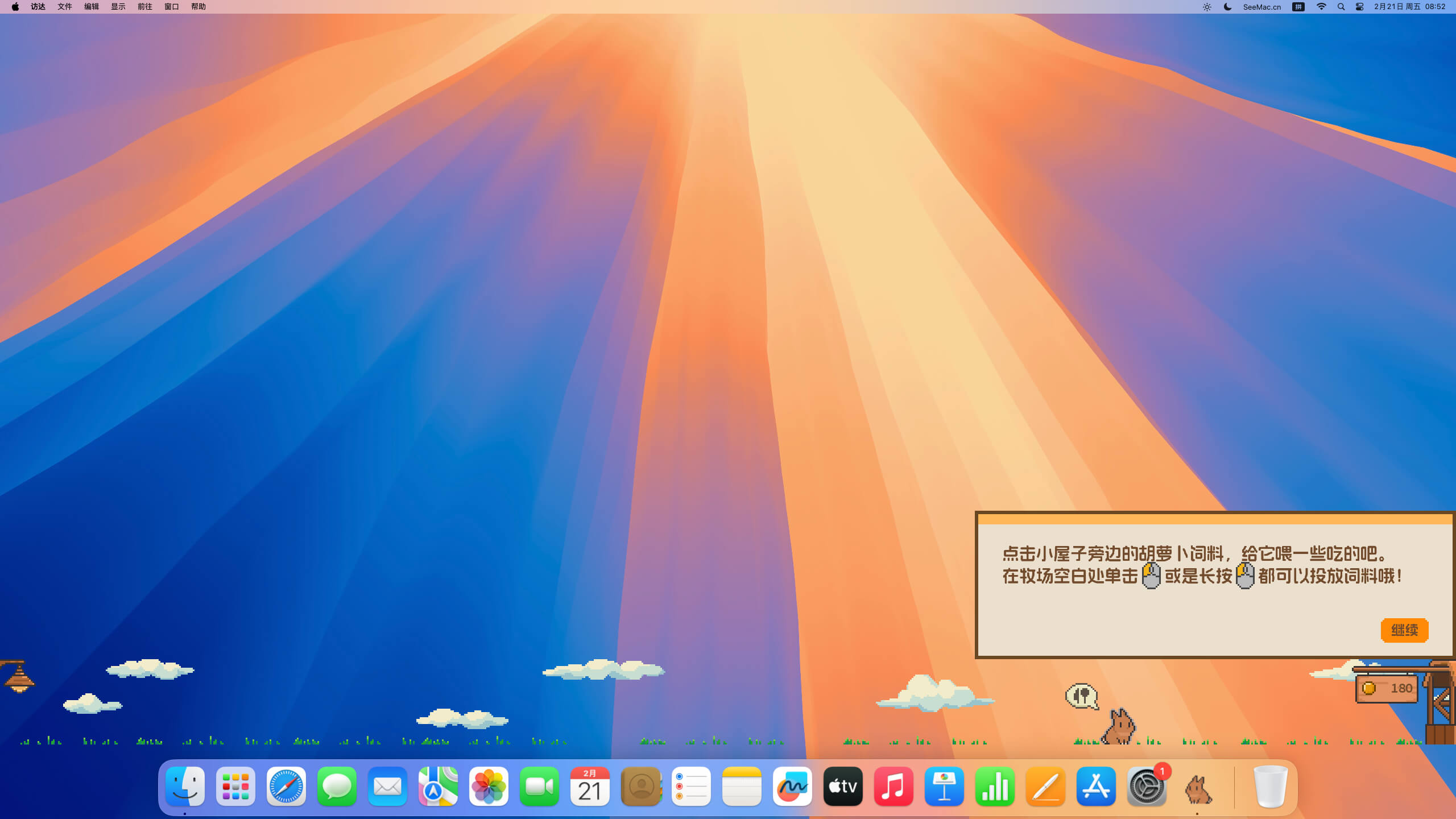Open Finder from the Dock
Image resolution: width=1456 pixels, height=819 pixels.
(x=185, y=787)
